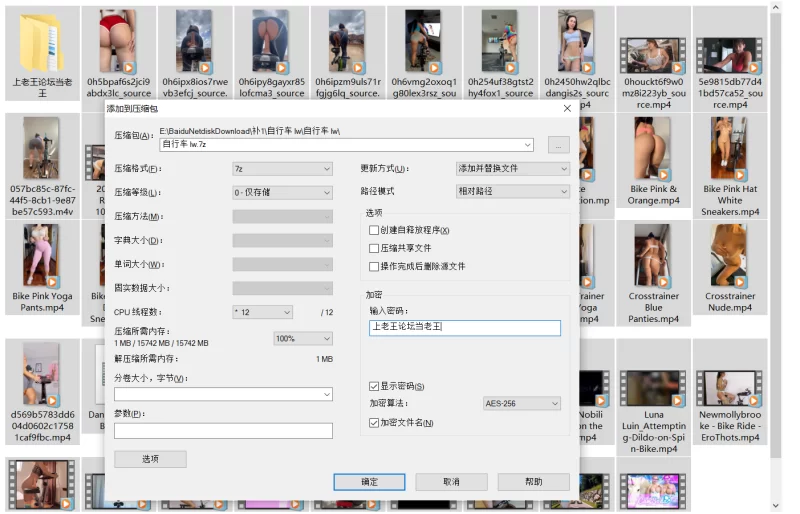Expand the 更新方式 dropdown
800x514 pixels.
pos(512,169)
